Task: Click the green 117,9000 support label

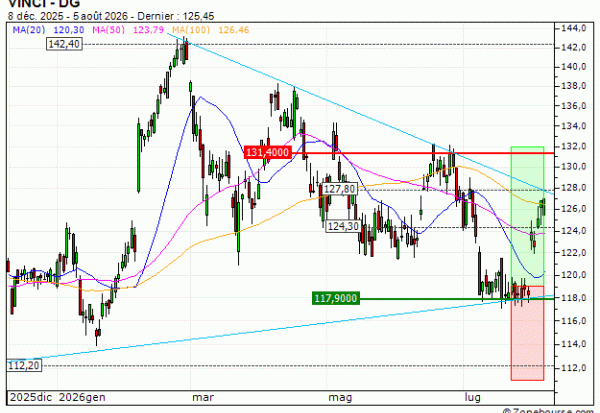Action: (336, 298)
